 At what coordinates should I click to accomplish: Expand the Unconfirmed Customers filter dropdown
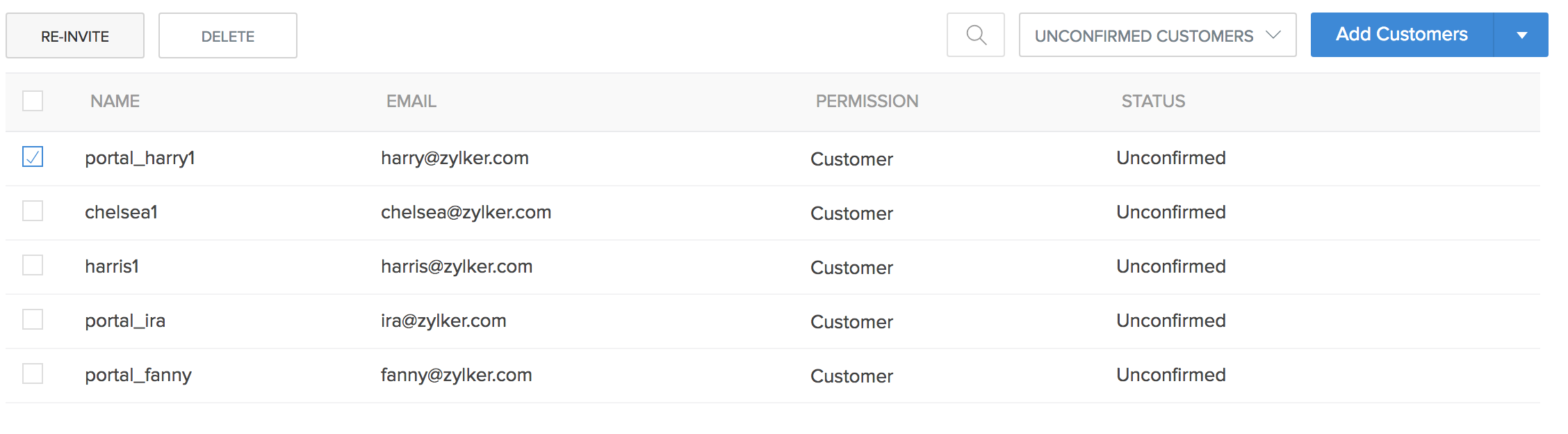[1157, 35]
